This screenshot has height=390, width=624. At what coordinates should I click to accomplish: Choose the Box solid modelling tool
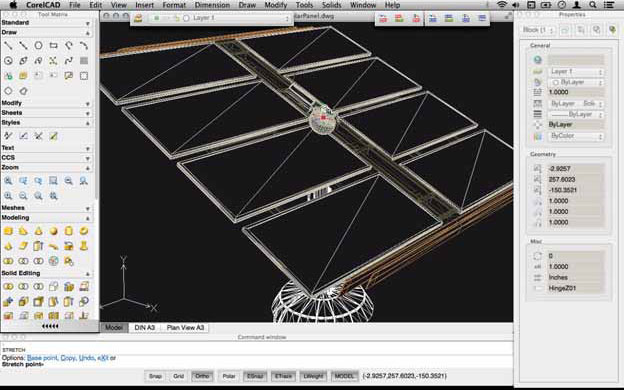pos(8,231)
